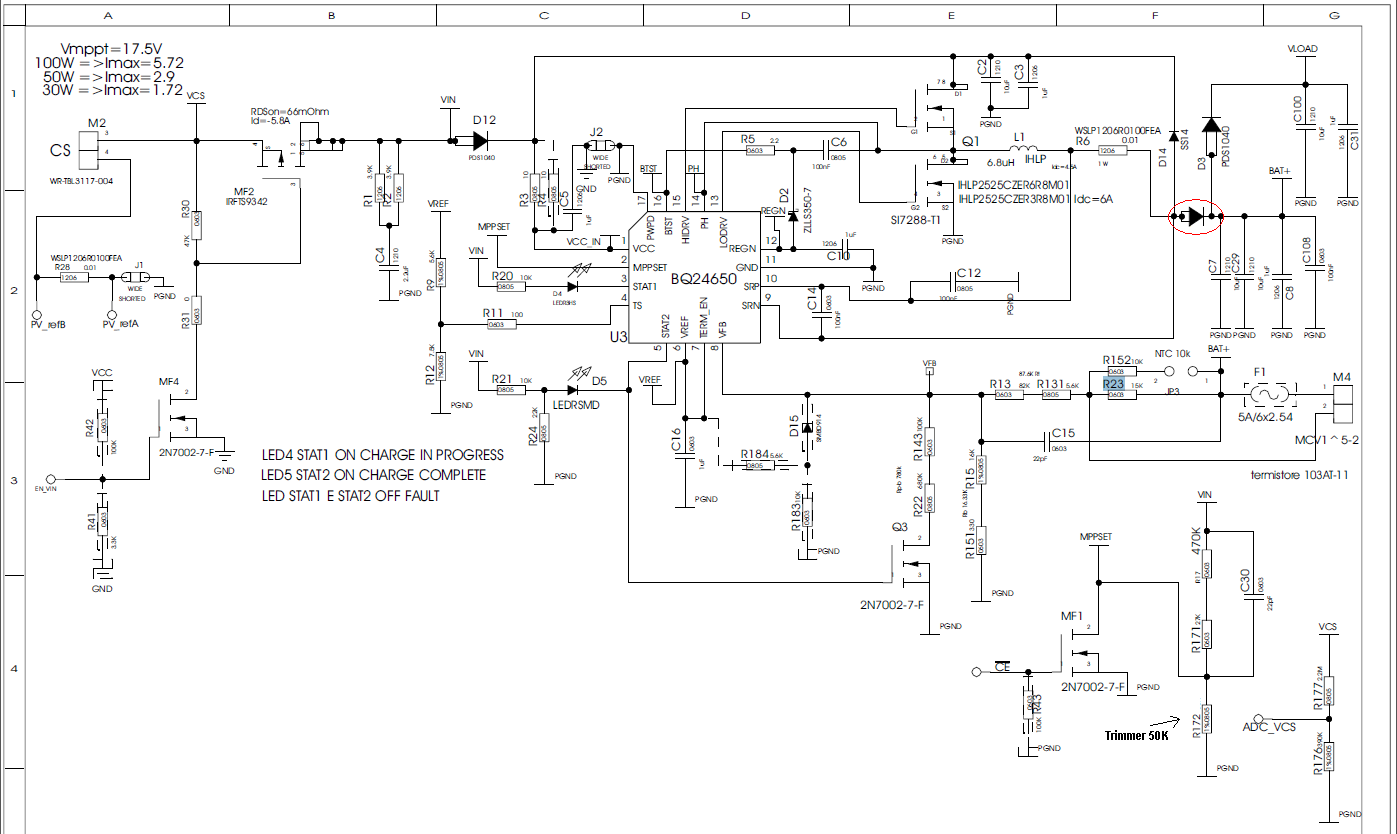
Task: Select the C15 capacitor label
Action: (x=1063, y=433)
